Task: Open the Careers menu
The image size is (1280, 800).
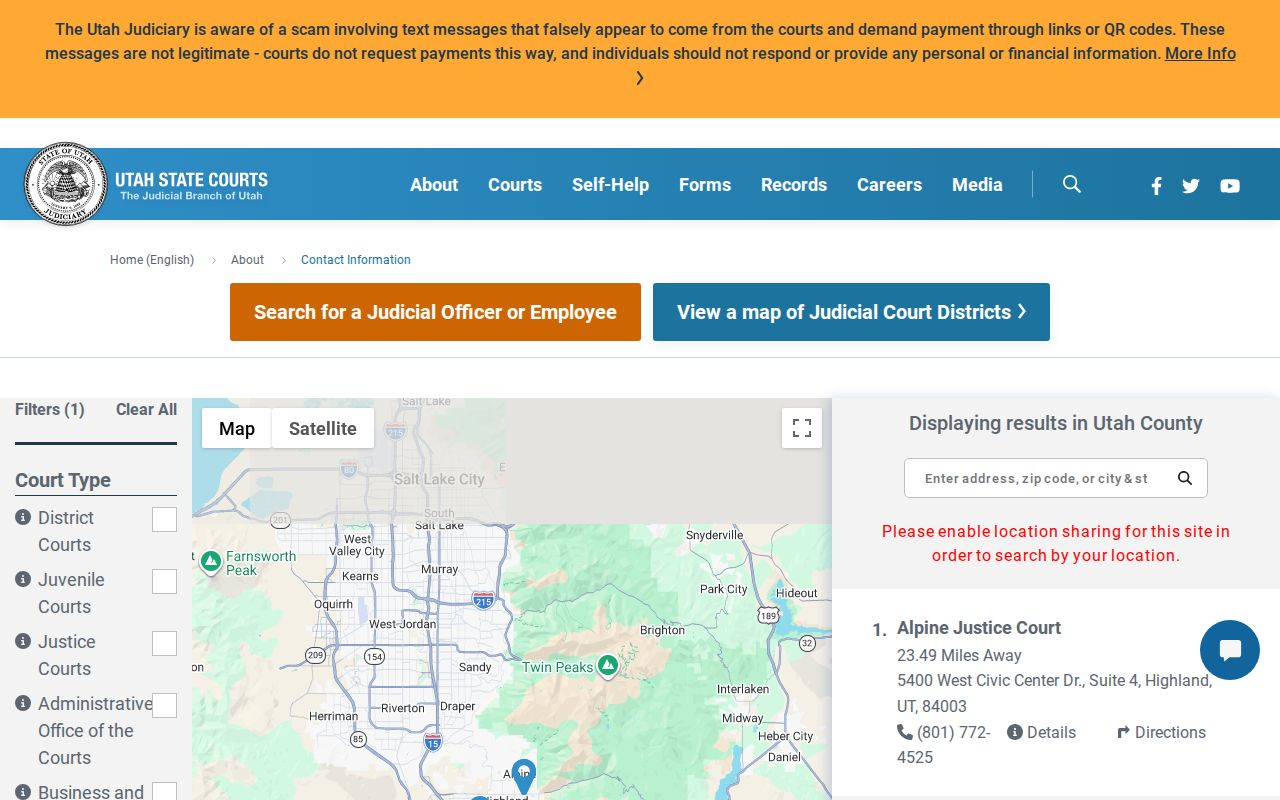Action: pos(889,184)
